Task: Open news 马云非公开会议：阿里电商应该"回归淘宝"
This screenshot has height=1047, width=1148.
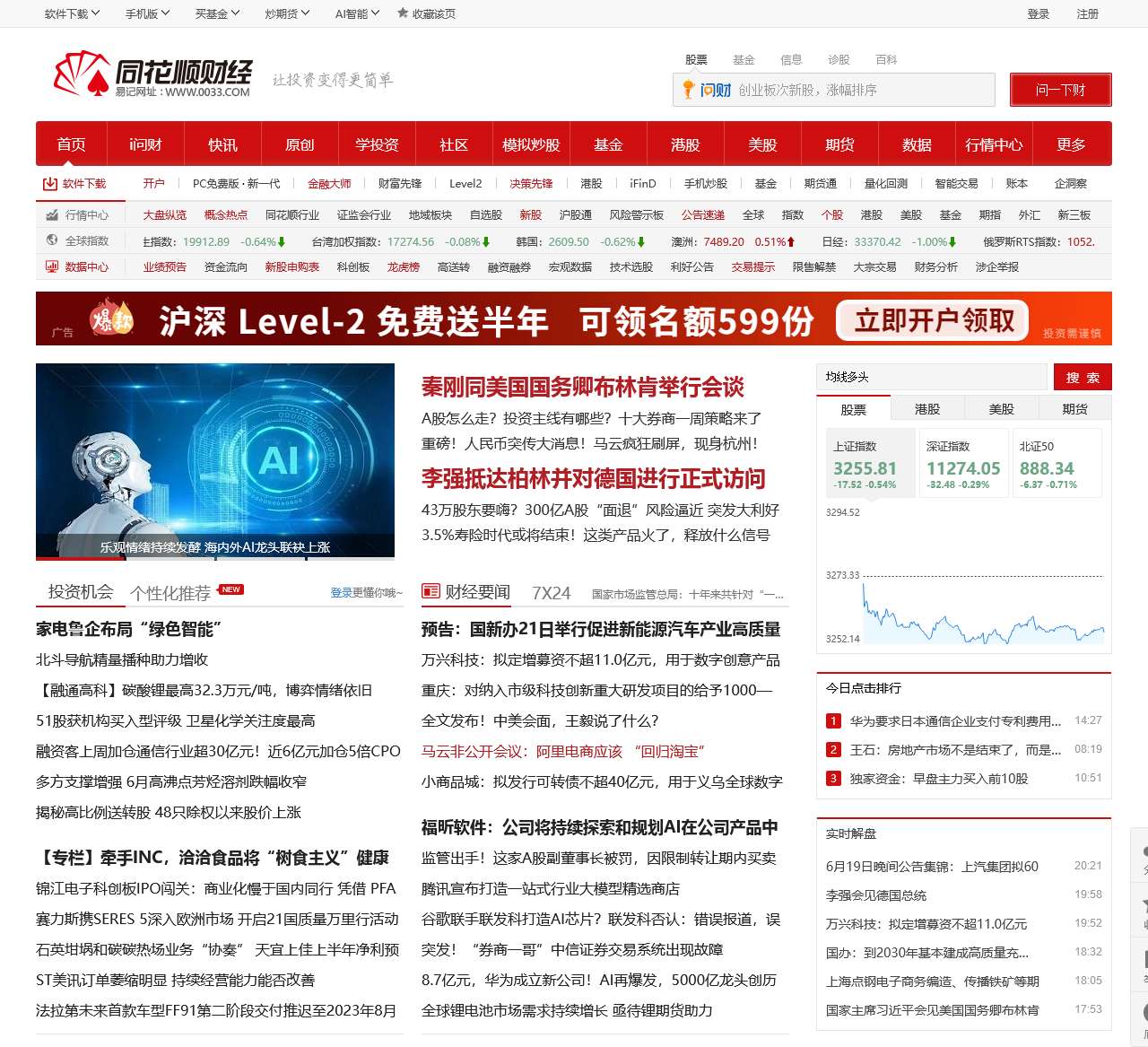Action: 564,751
